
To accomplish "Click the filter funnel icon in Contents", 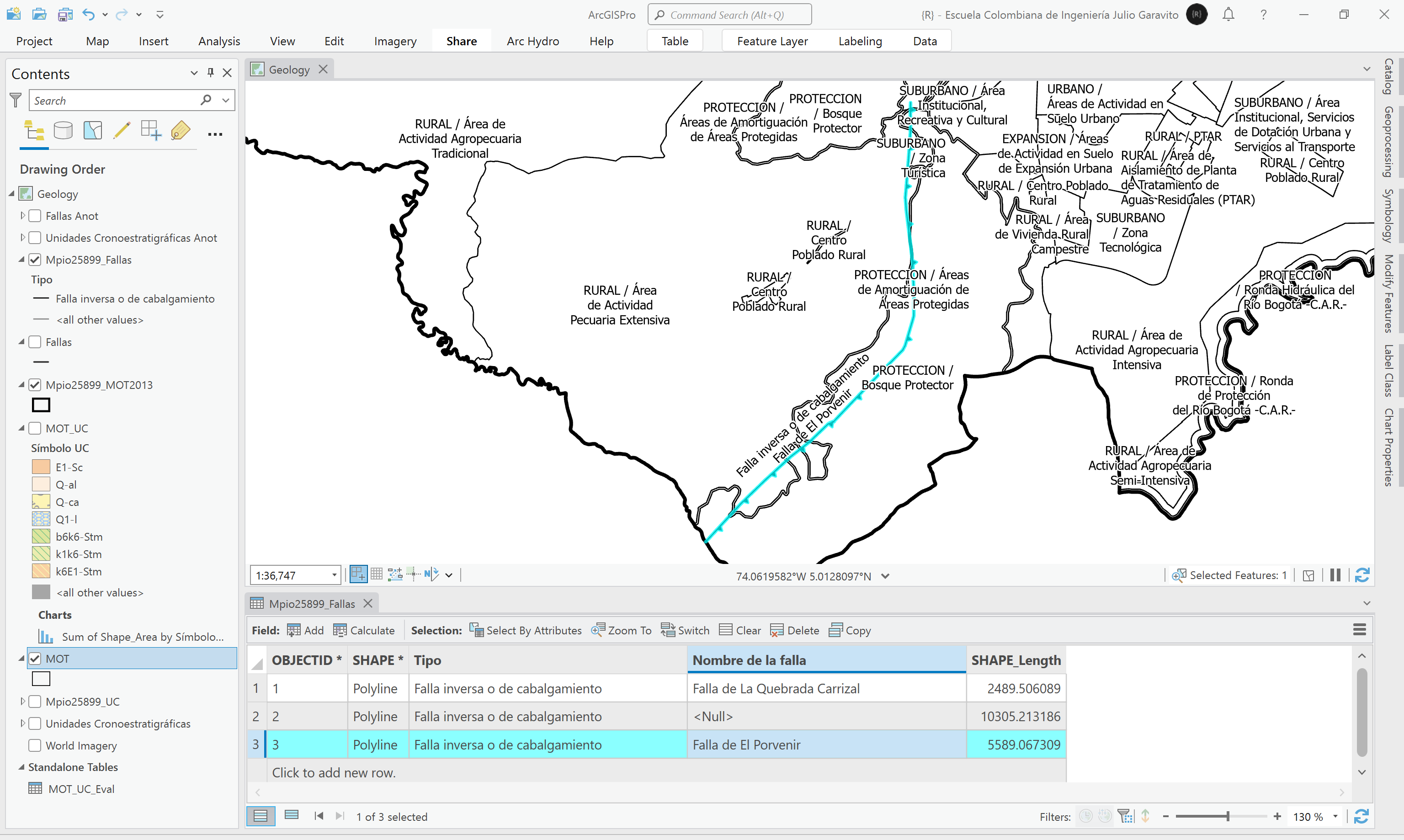I will coord(16,100).
